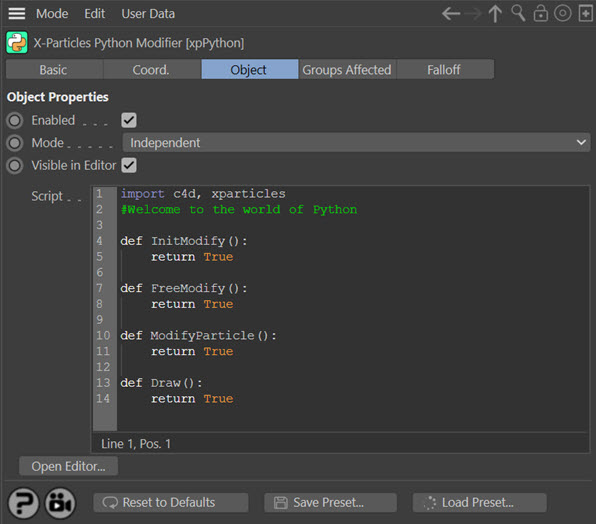Click the video camera tutorial icon
Image resolution: width=596 pixels, height=524 pixels.
point(60,503)
